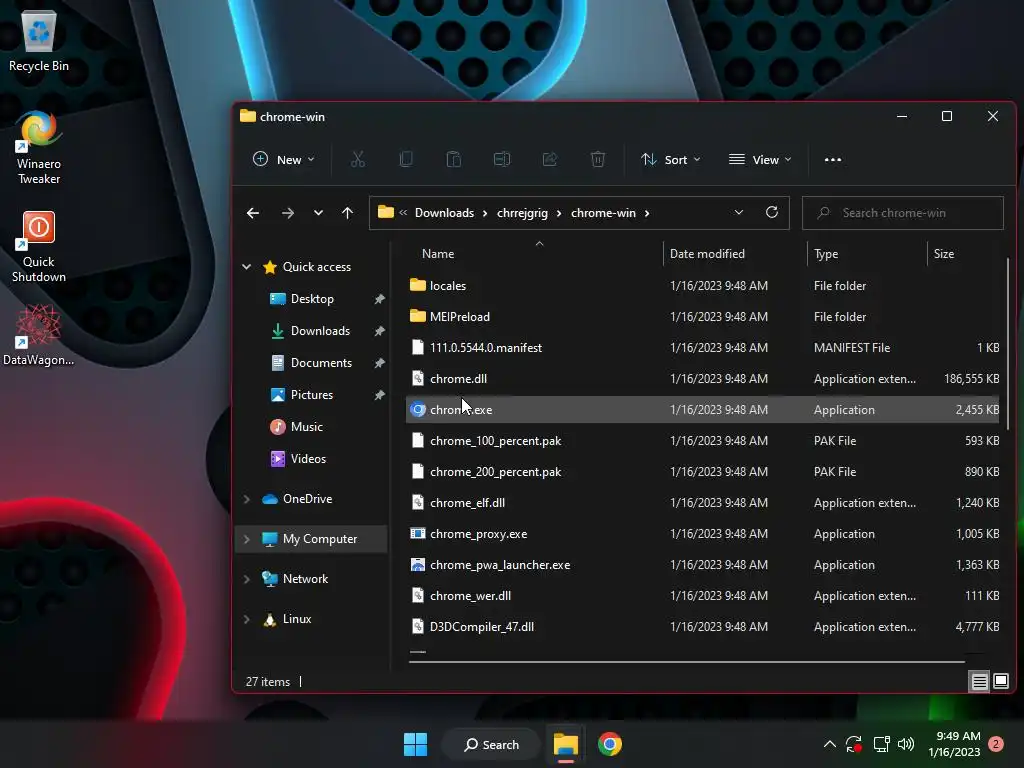Open the notification badge showing 2

click(996, 744)
